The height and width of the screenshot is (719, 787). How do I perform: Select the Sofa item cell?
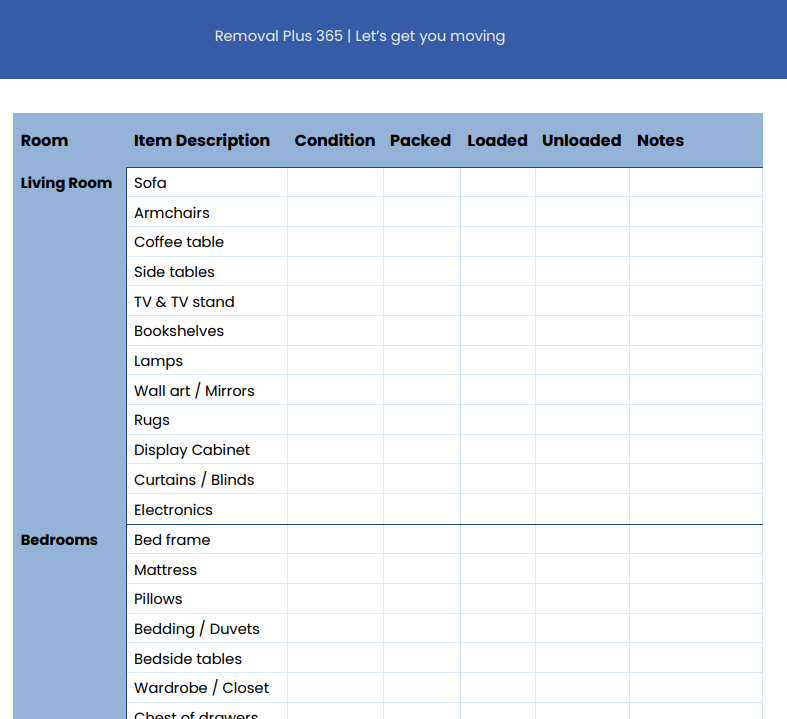click(207, 183)
